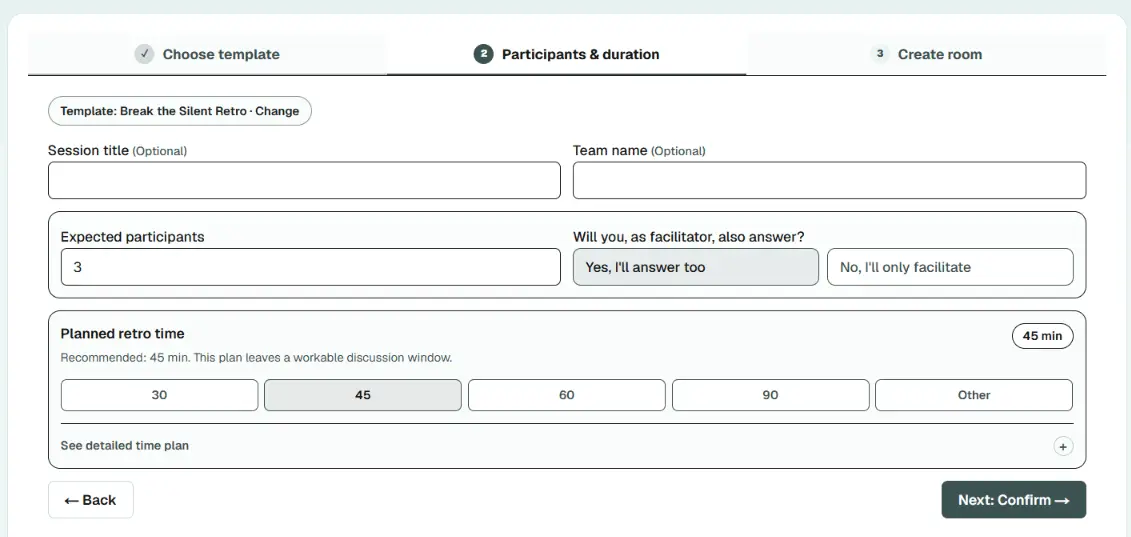Viewport: 1131px width, 537px height.
Task: Change the template via the template chip
Action: click(180, 111)
